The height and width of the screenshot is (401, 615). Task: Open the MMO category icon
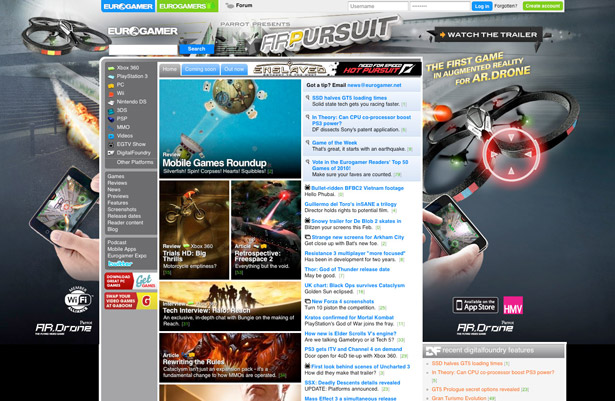[x=111, y=128]
